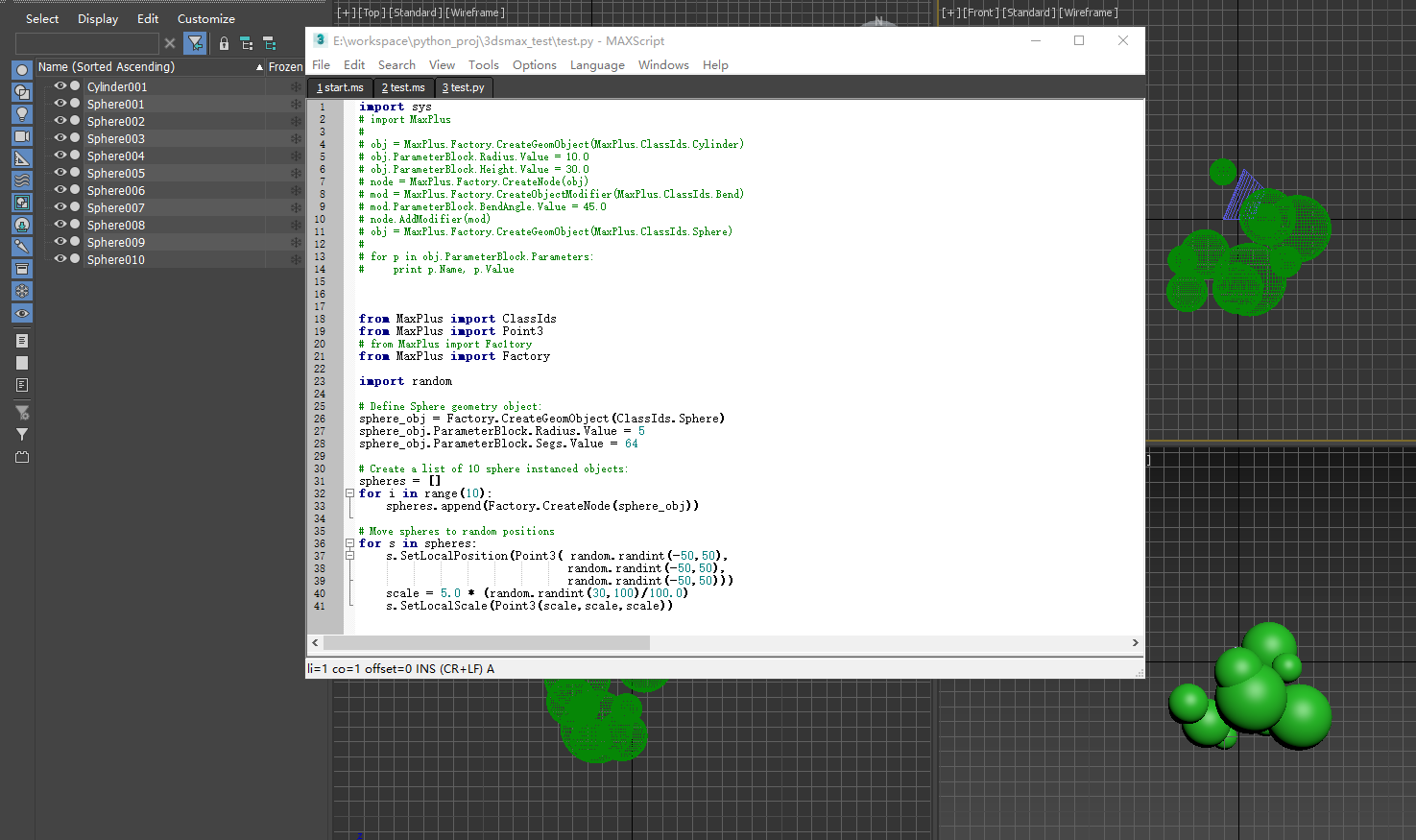Toggle Display Frozen Objects snowflake icon

tap(22, 291)
